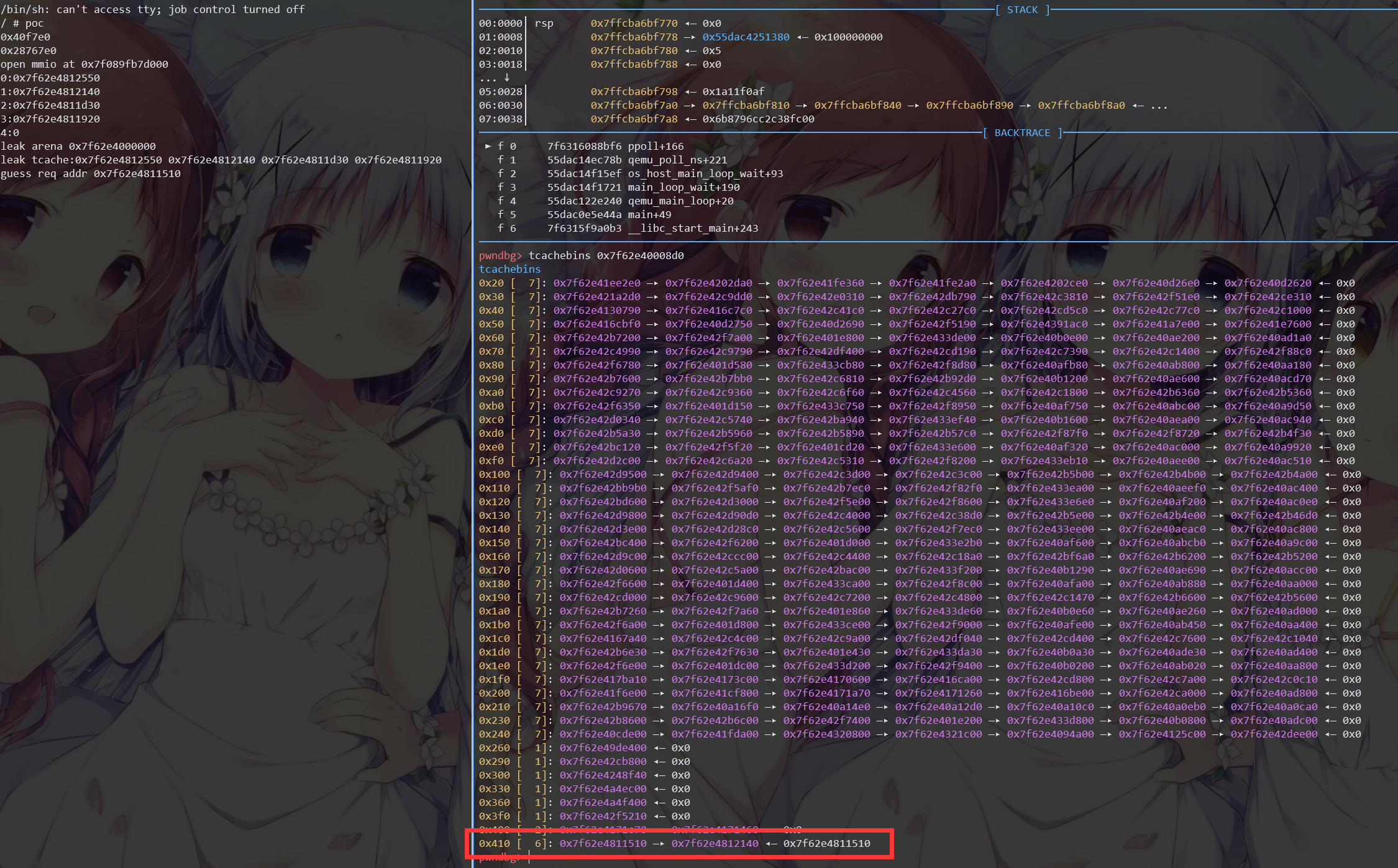This screenshot has height=868, width=1398.
Task: Select address 0x7f62e4a4ec00 in the 0x330 bin
Action: pos(603,788)
